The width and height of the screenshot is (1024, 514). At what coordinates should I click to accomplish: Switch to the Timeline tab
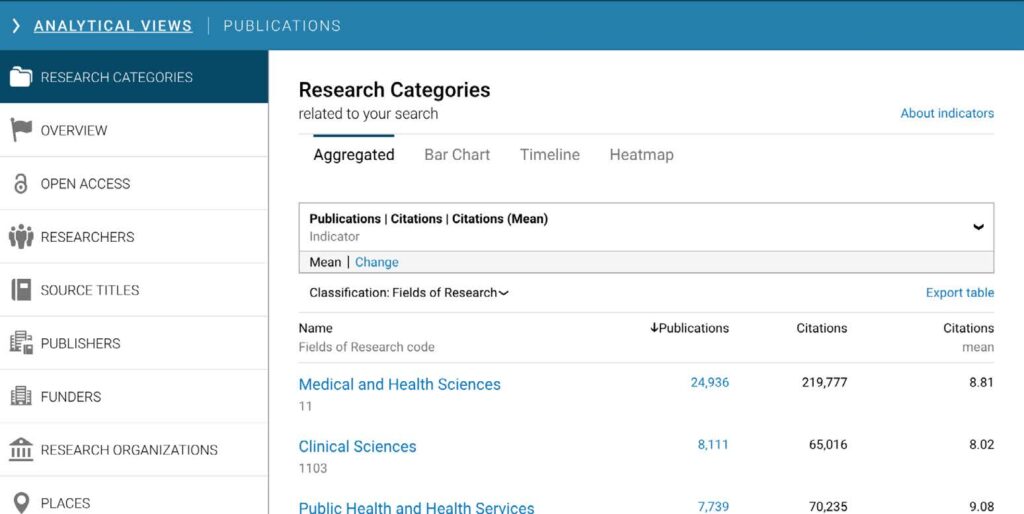(549, 155)
